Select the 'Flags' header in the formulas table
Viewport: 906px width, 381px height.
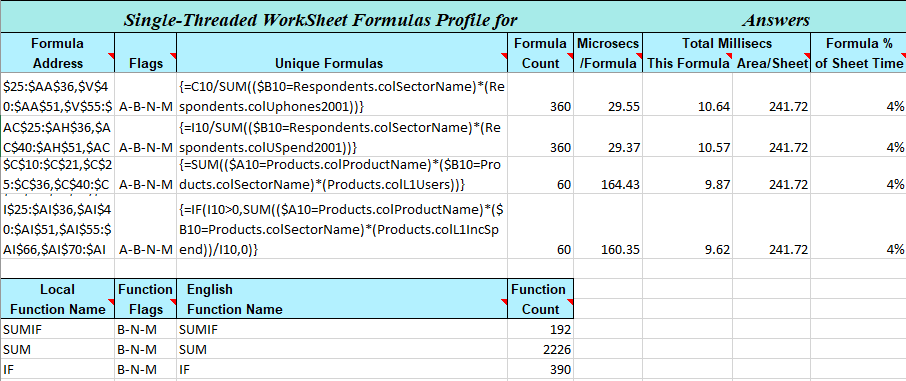[x=146, y=53]
